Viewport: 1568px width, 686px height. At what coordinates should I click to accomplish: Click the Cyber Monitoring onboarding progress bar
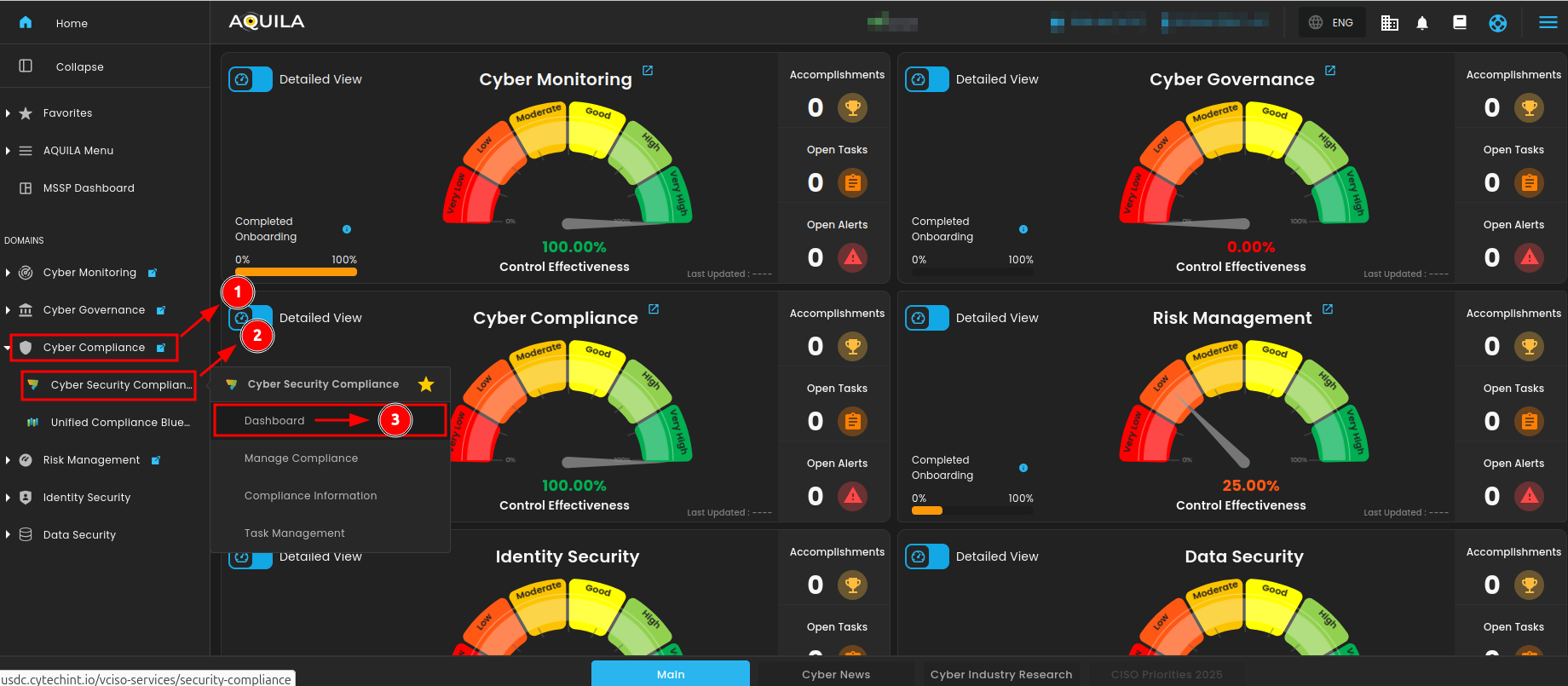(296, 273)
